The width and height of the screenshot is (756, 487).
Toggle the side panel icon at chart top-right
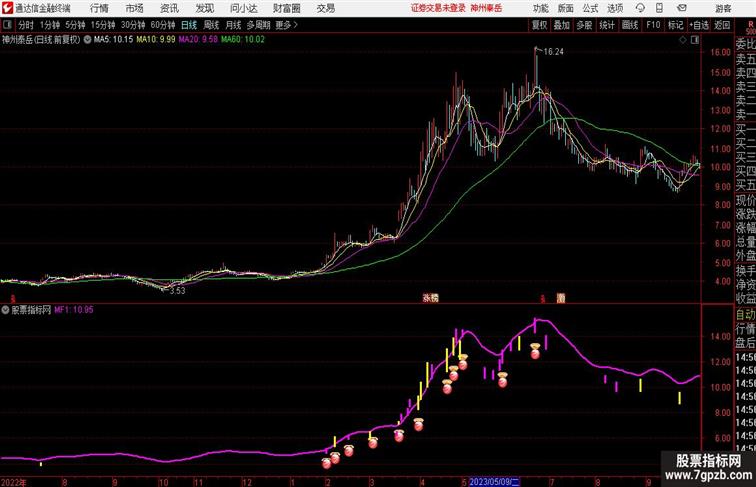[695, 40]
